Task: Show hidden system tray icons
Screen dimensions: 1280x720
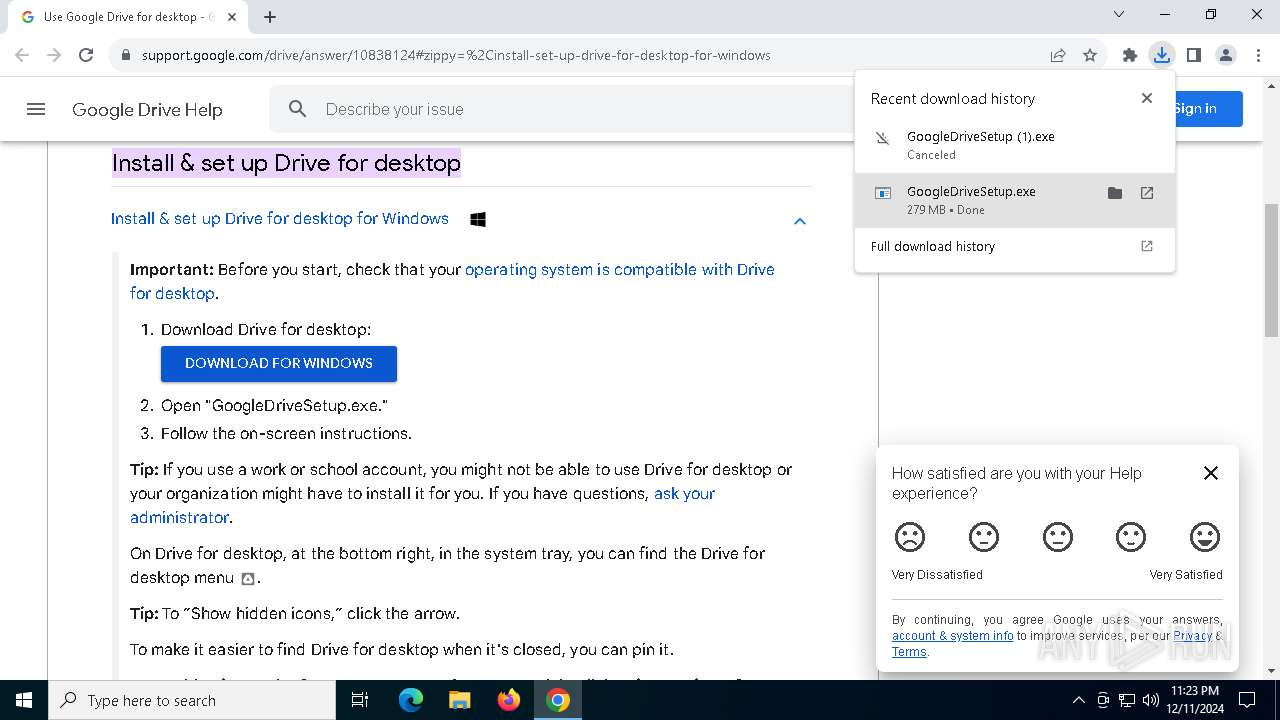Action: pyautogui.click(x=1078, y=700)
